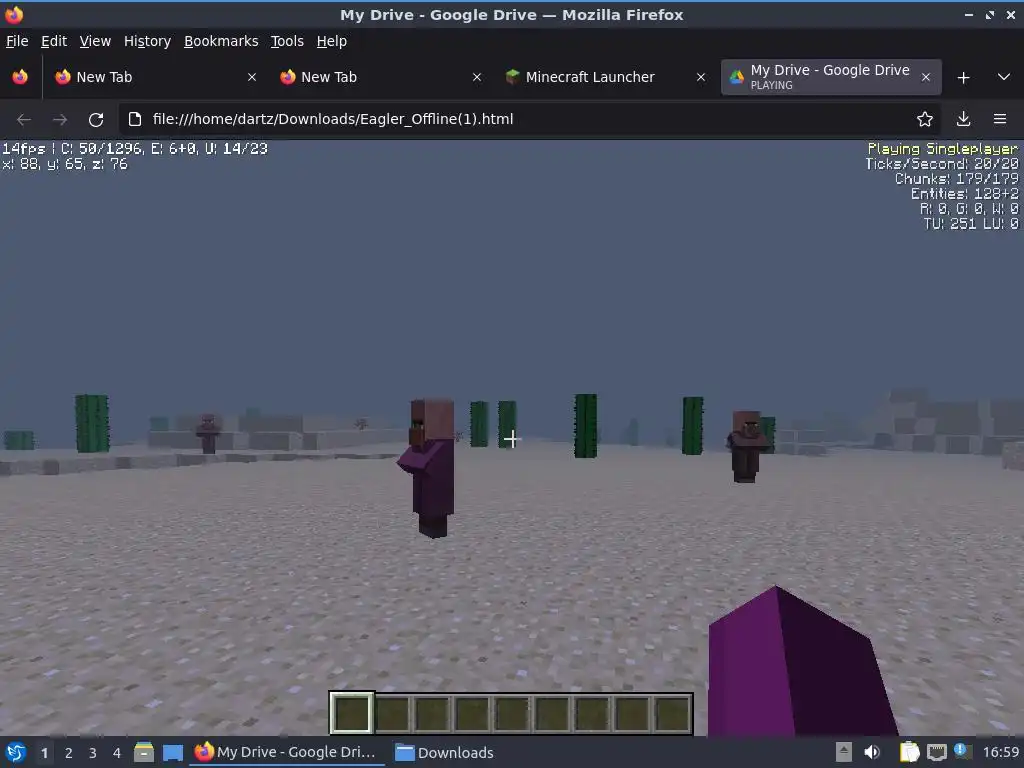Open the History menu
This screenshot has height=768, width=1024.
coord(148,41)
